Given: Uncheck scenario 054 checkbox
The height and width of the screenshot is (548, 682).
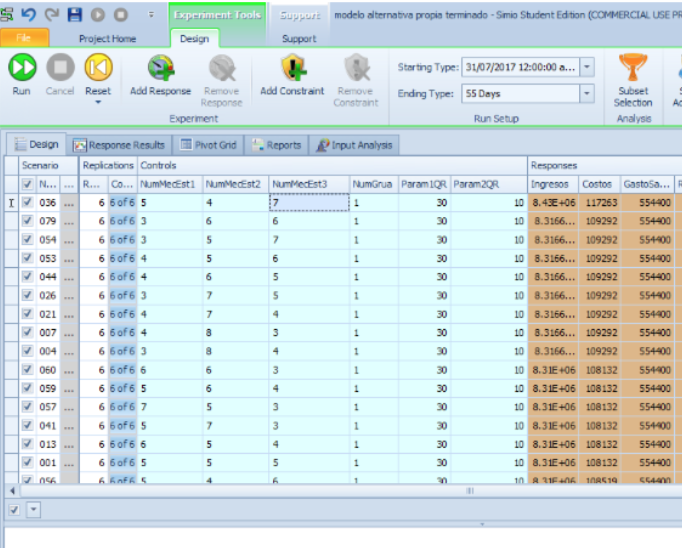Looking at the screenshot, I should point(27,239).
